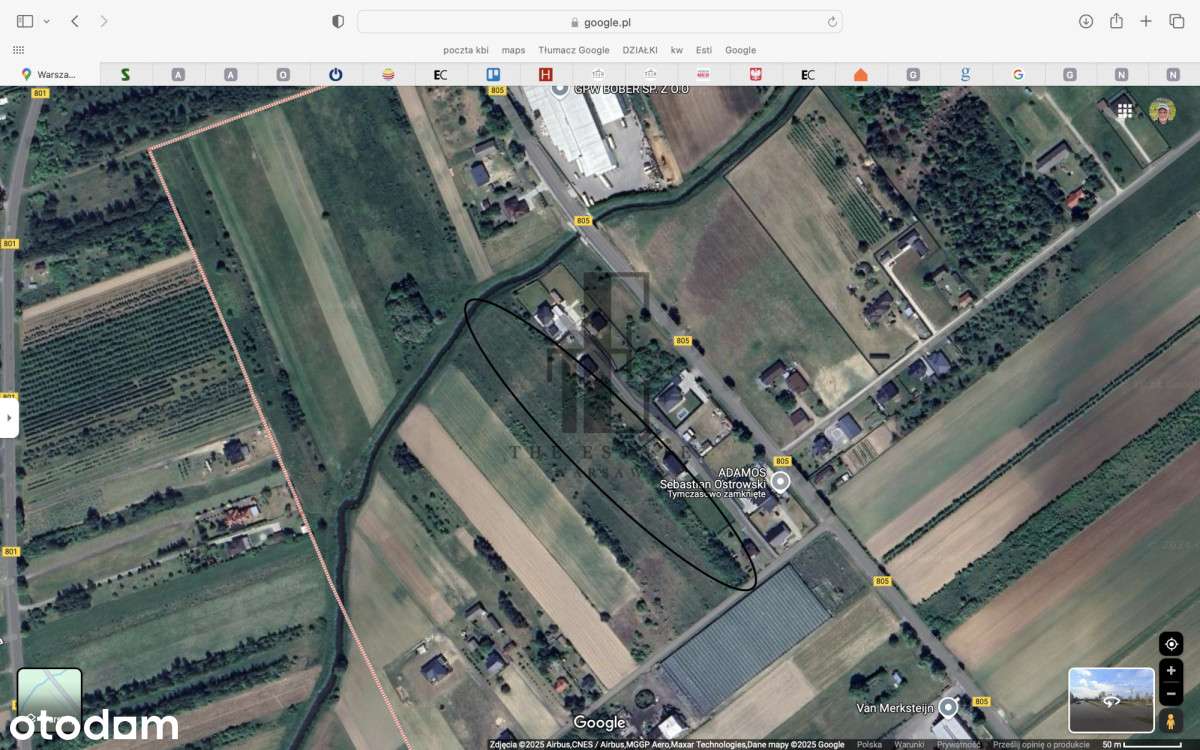Open the 'kw' bookmark
This screenshot has height=750, width=1200.
[677, 50]
